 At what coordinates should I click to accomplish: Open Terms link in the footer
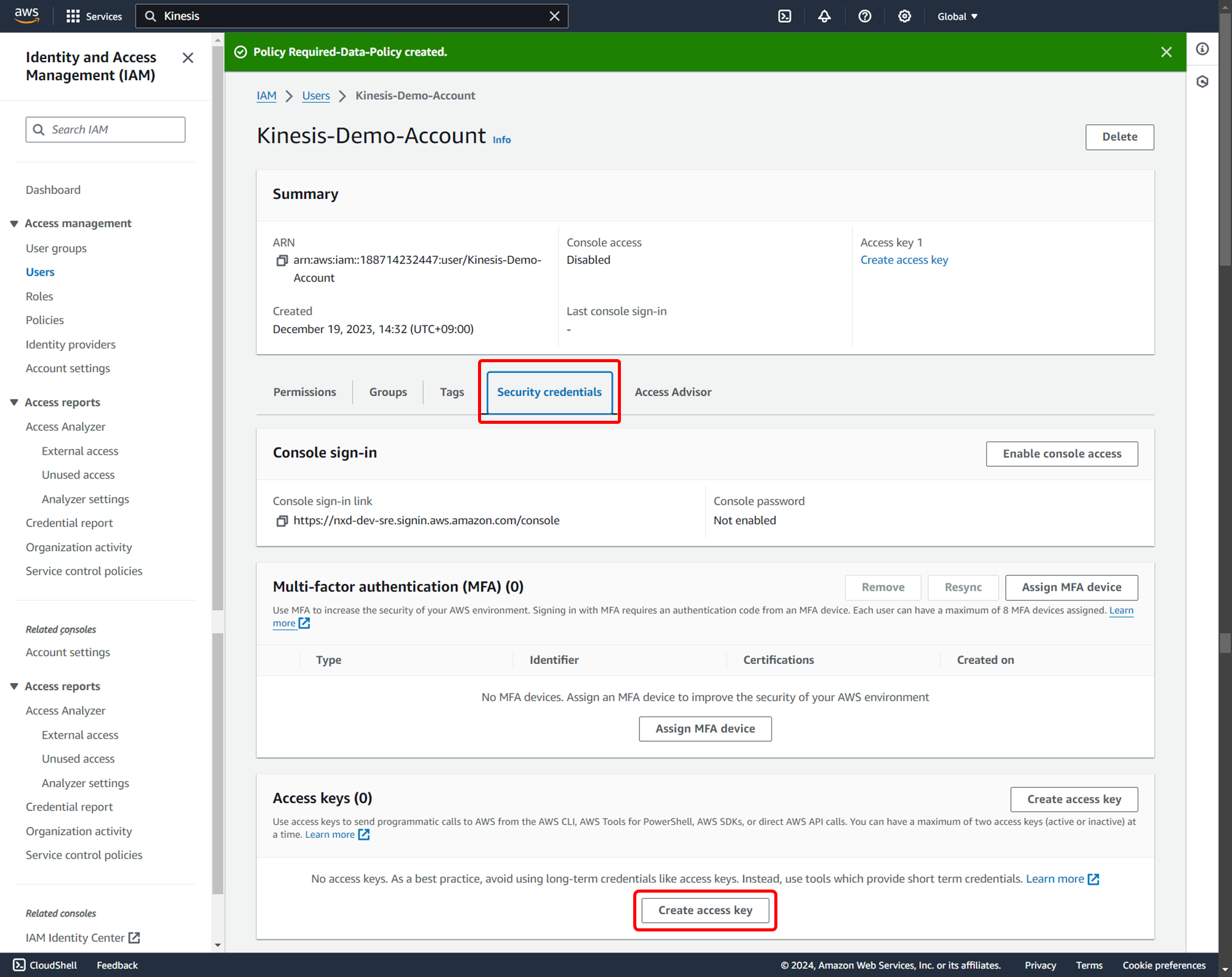(1089, 965)
